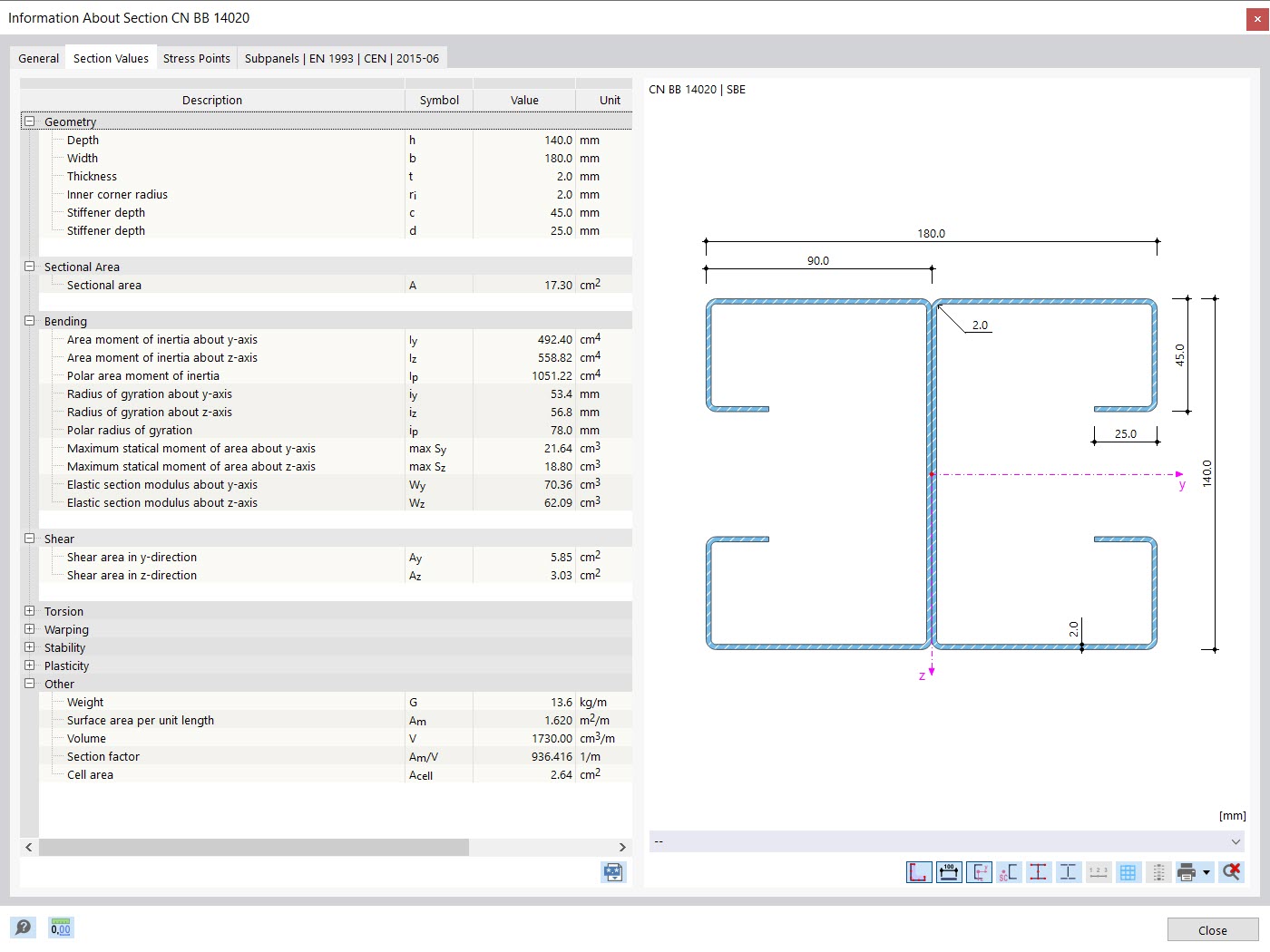Image resolution: width=1270 pixels, height=952 pixels.
Task: Expand the Warping group
Action: pos(29,629)
